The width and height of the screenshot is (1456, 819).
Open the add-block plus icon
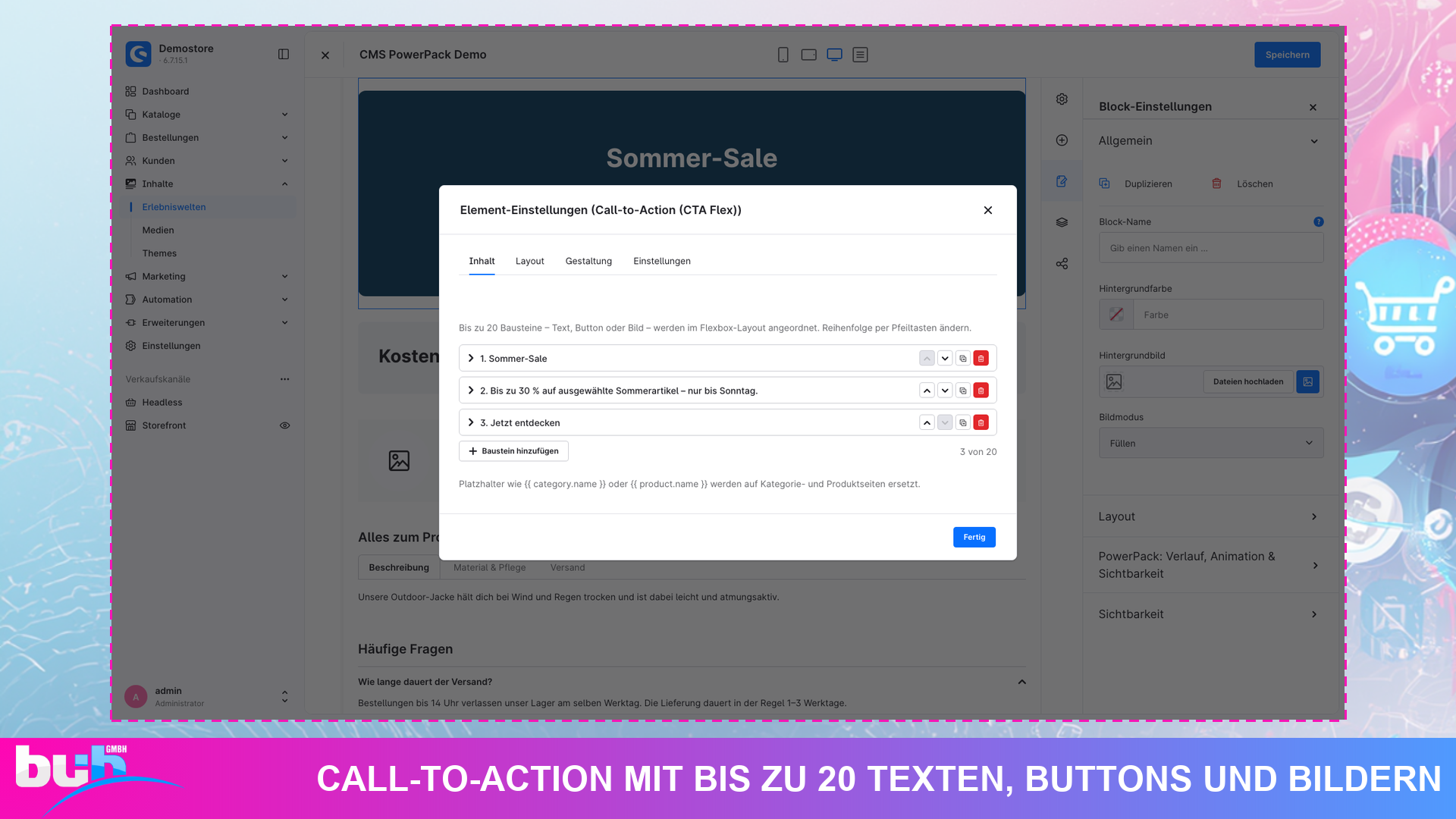click(1062, 140)
